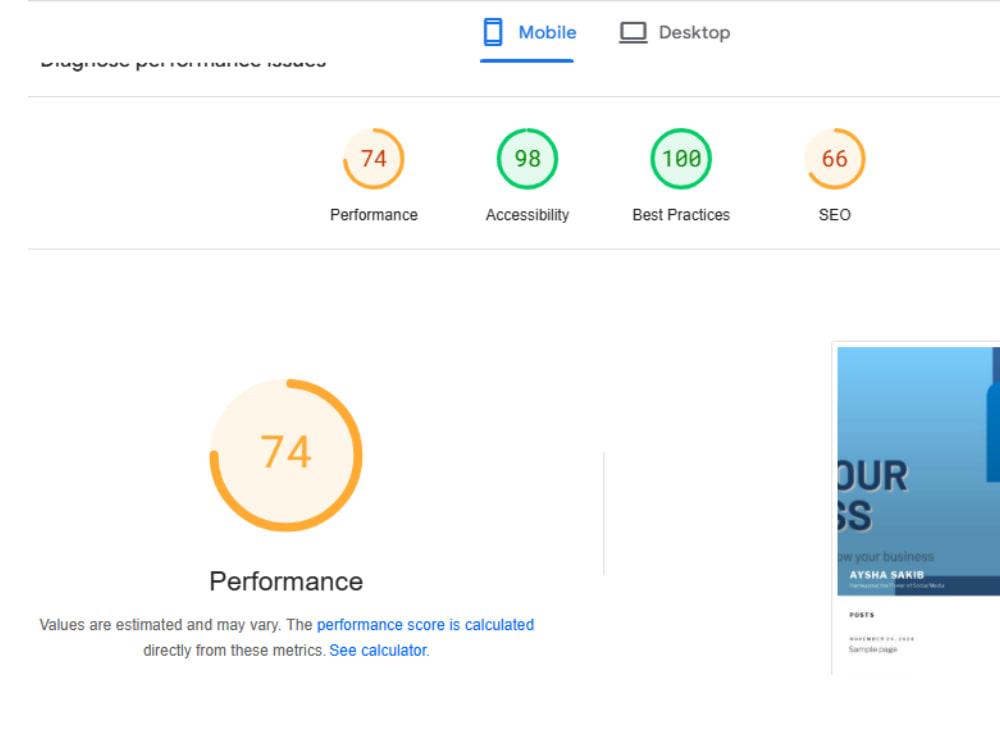The width and height of the screenshot is (1000, 750).
Task: Open the 'See calculator' link
Action: 378,651
